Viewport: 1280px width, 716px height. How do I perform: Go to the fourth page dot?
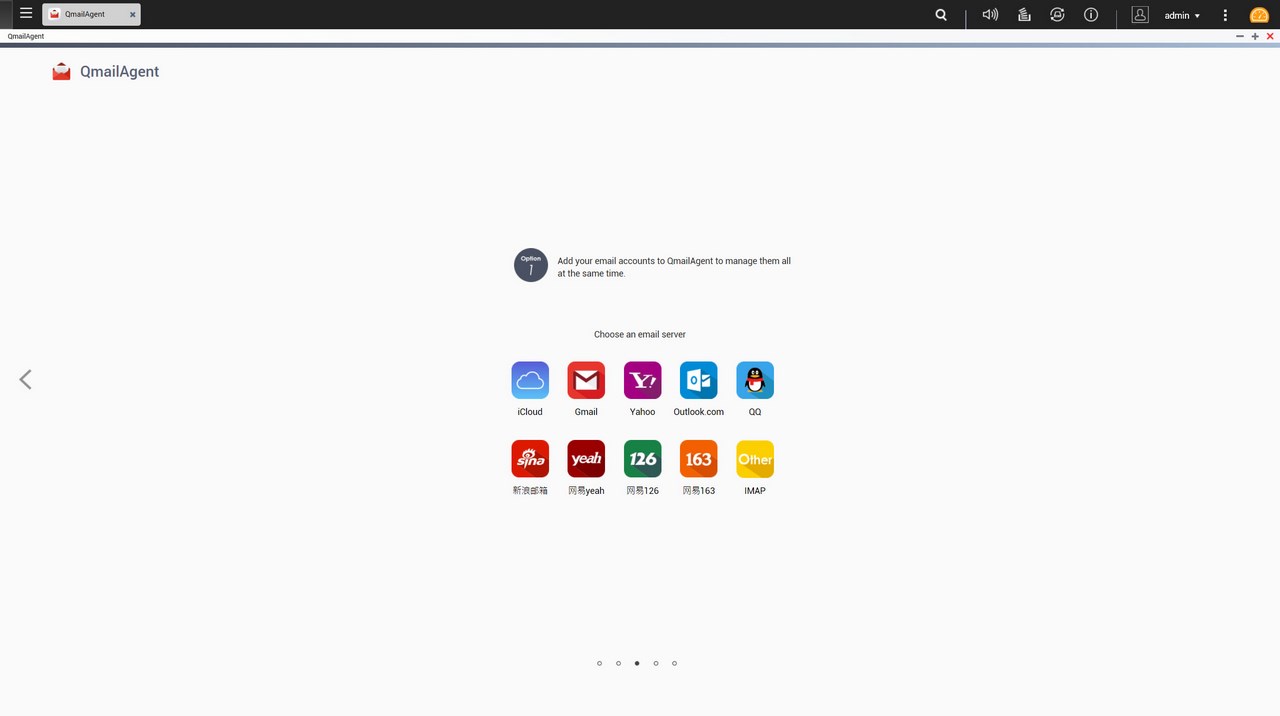pos(656,663)
